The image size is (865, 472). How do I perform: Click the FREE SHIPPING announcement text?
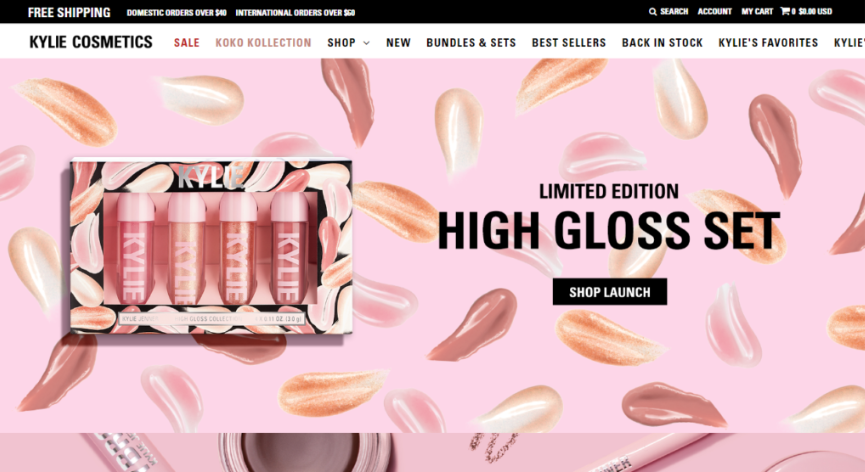(69, 12)
